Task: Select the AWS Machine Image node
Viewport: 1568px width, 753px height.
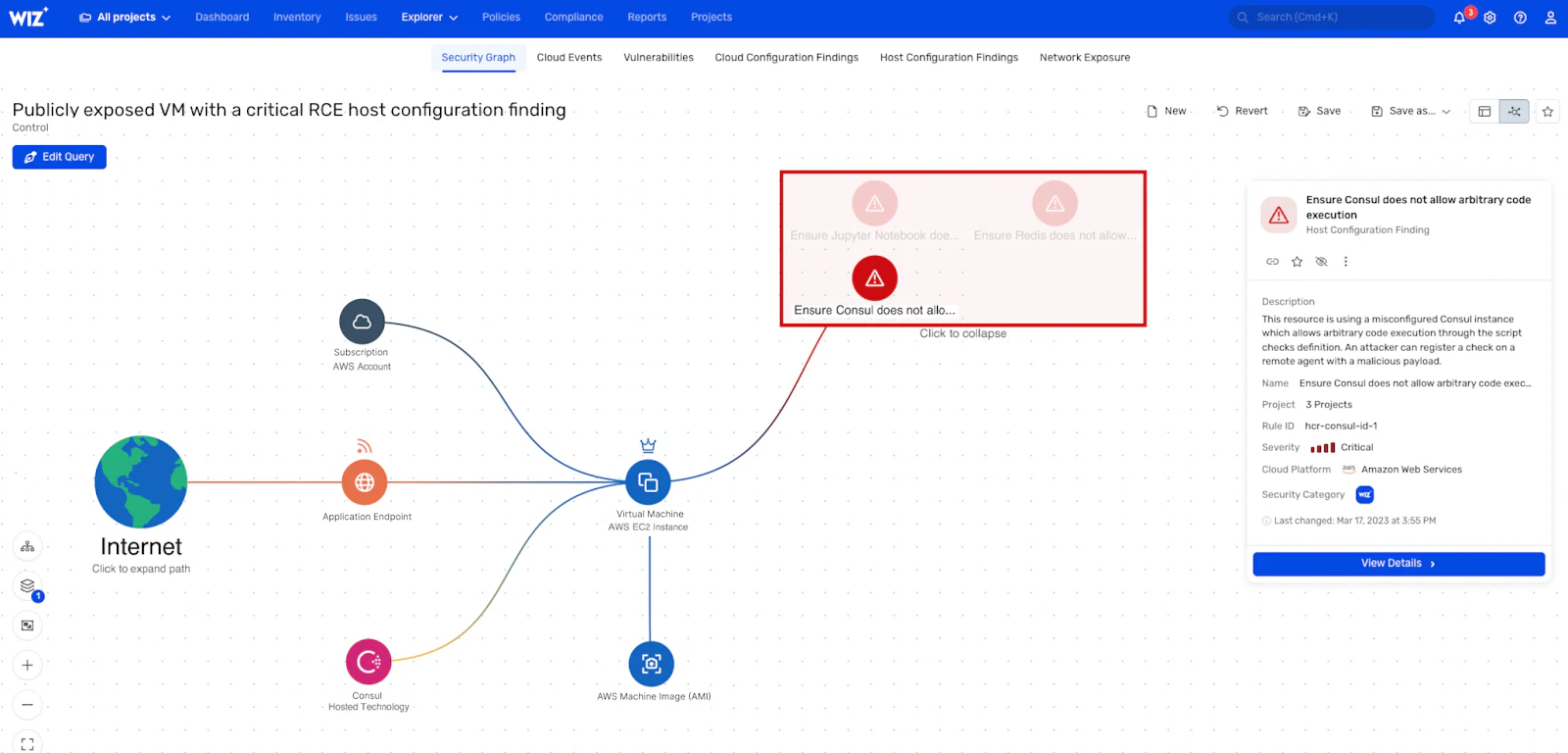Action: coord(651,664)
